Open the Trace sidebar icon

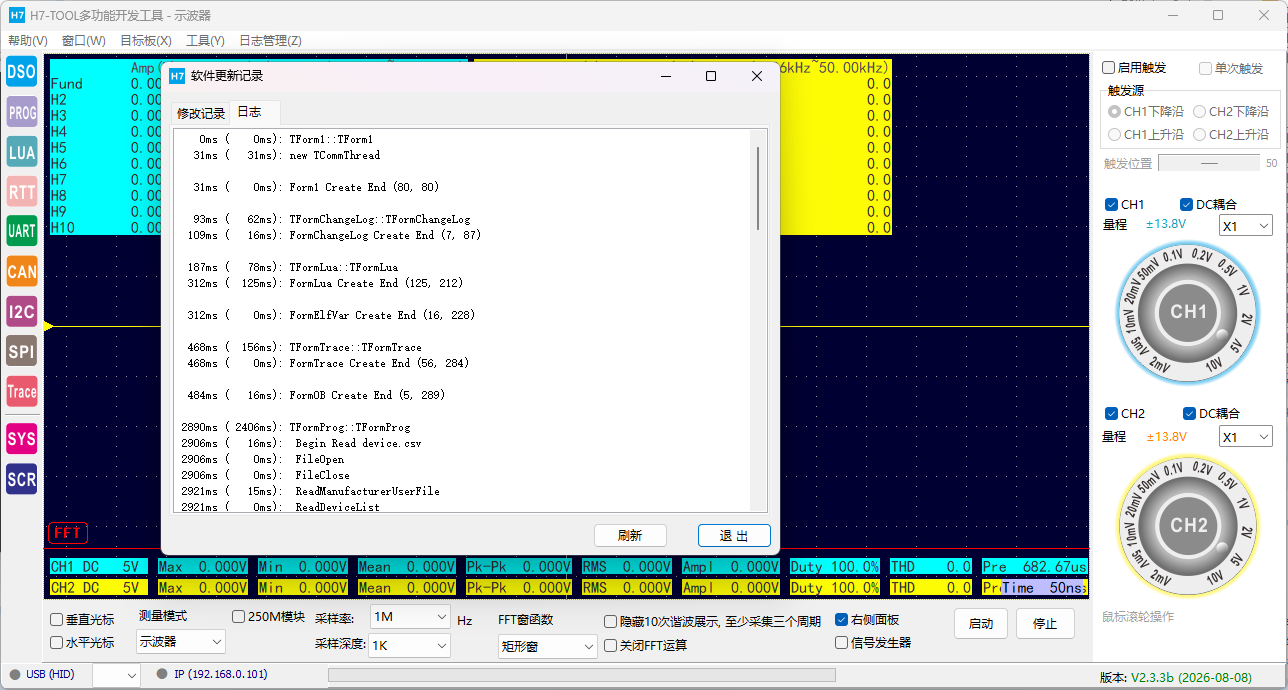click(x=21, y=391)
